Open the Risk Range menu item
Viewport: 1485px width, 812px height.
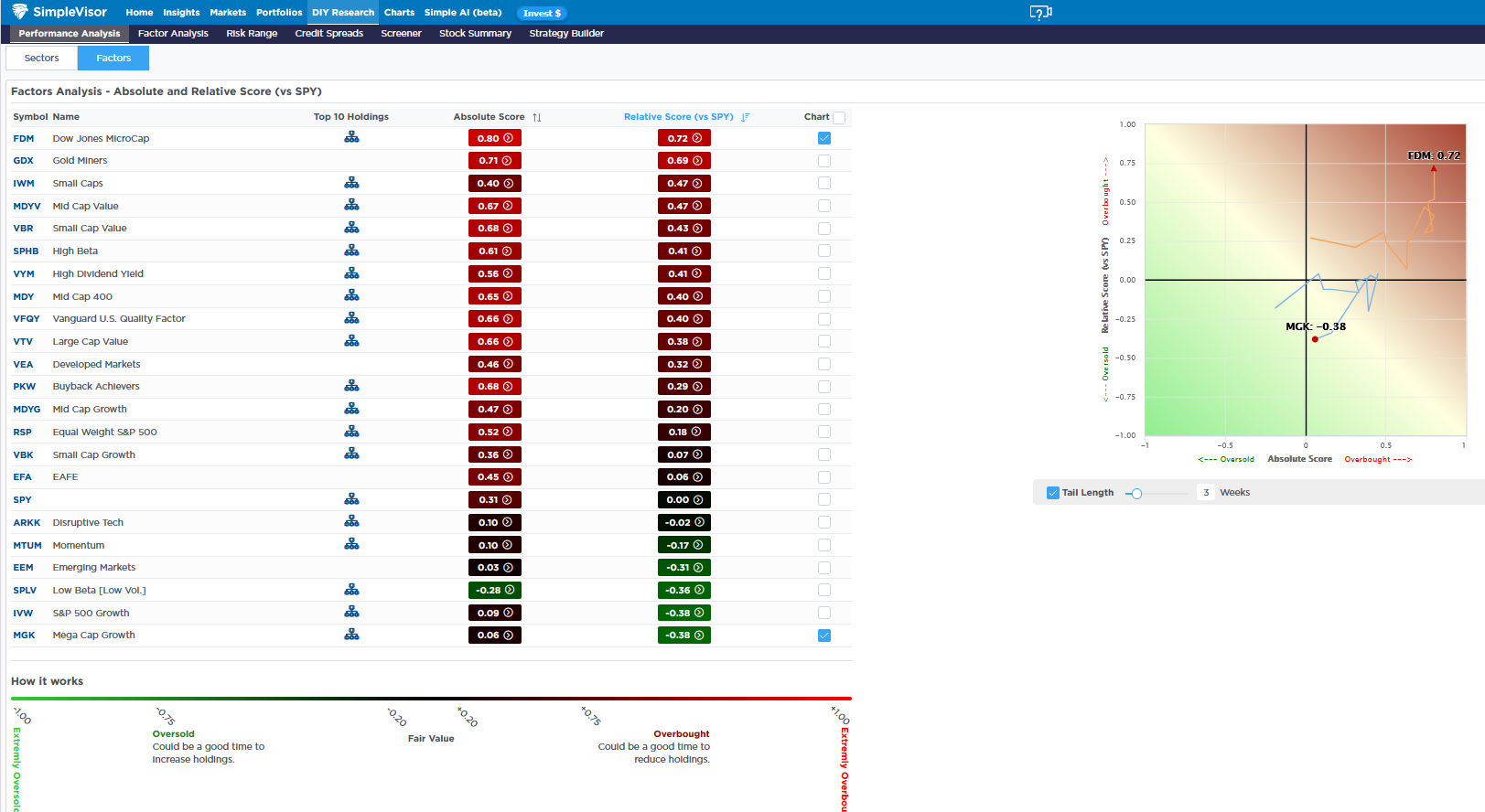[252, 33]
